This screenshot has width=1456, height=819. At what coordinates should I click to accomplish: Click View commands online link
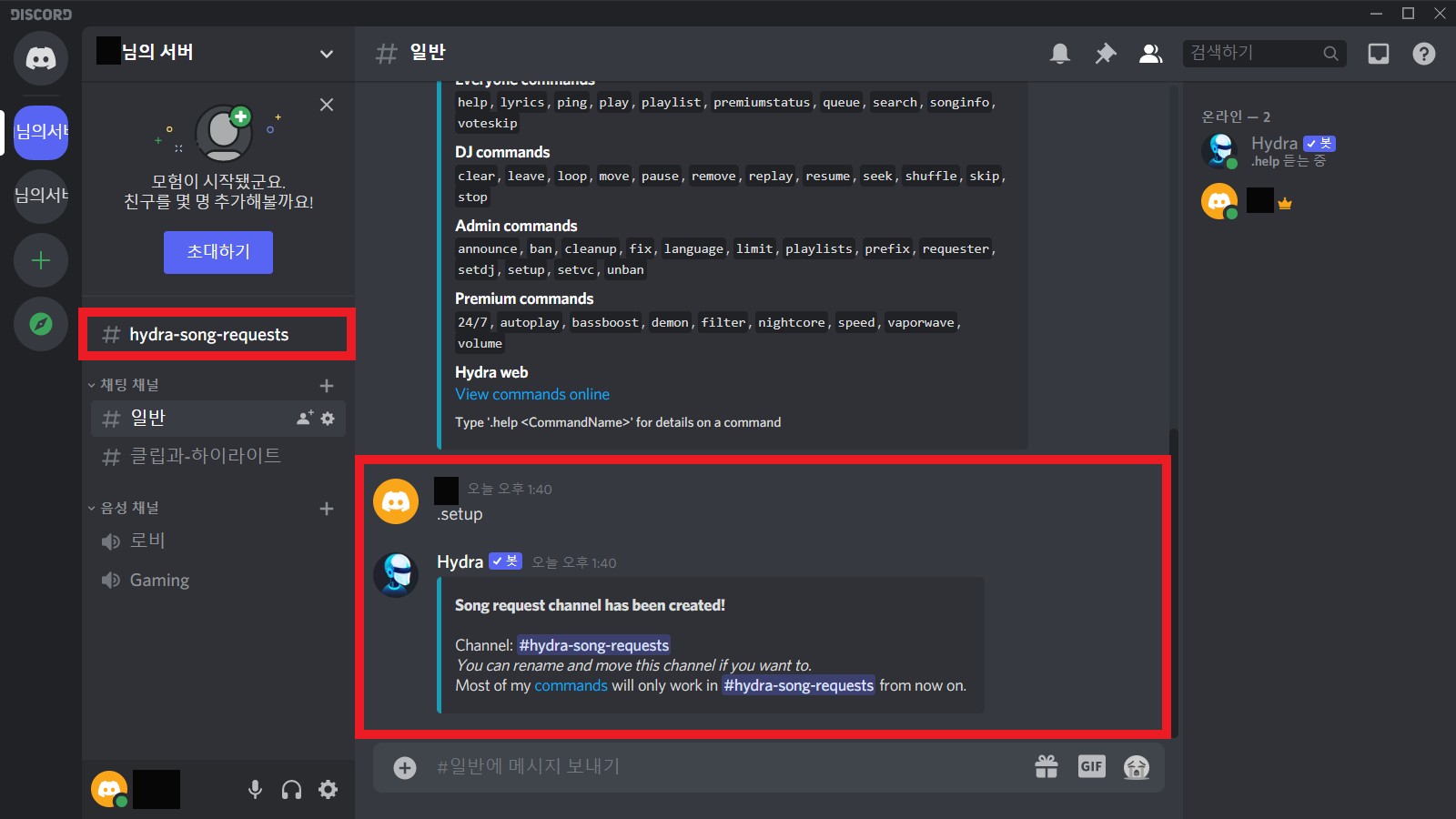click(532, 394)
